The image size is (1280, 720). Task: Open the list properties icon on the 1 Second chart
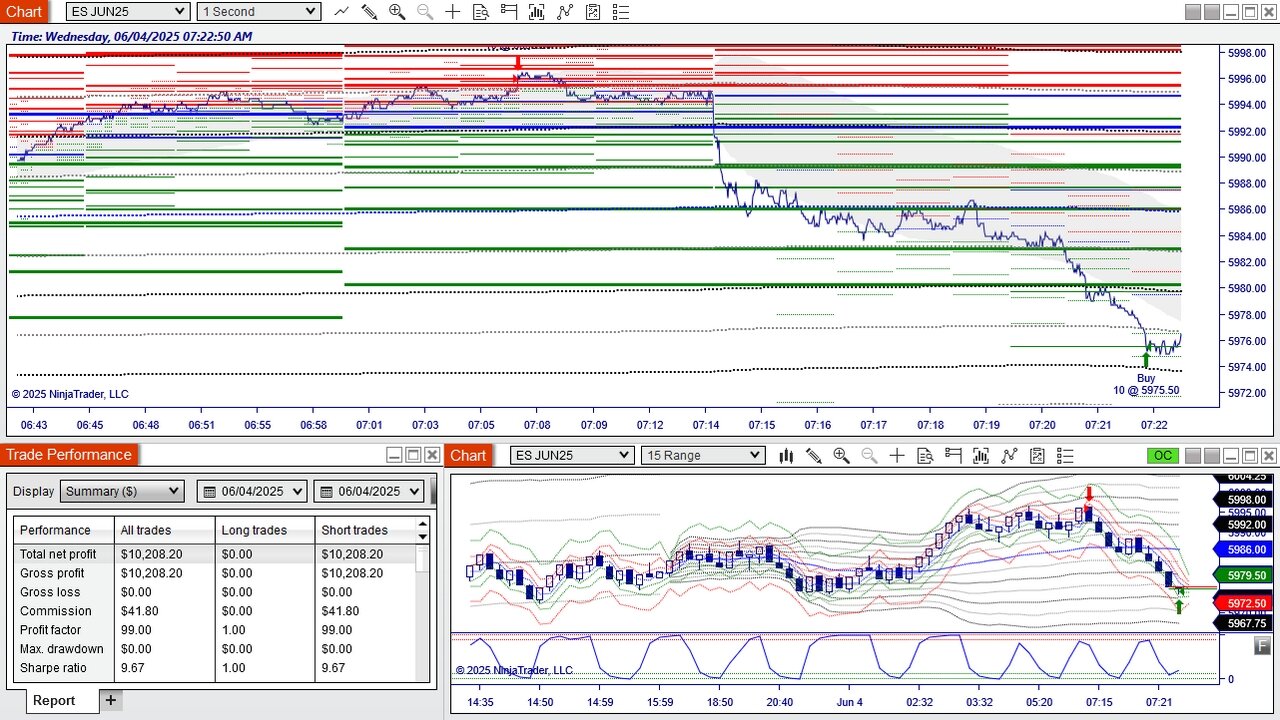point(621,12)
